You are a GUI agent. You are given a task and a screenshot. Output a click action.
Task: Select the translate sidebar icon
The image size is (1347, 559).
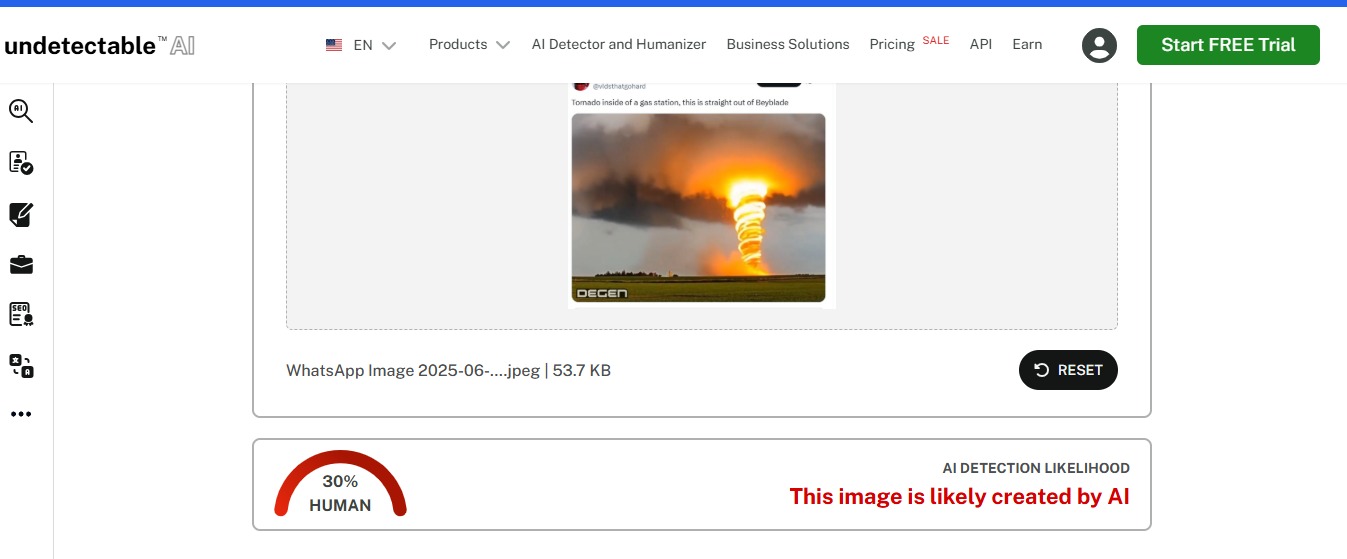21,365
